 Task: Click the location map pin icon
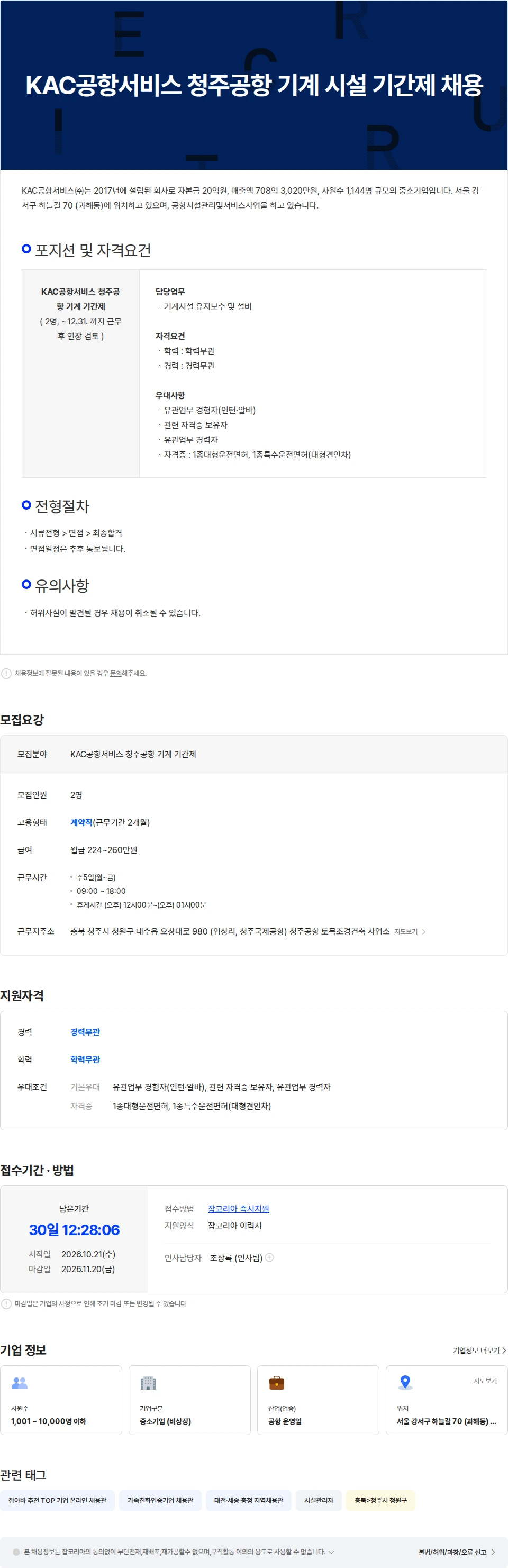coord(405,1383)
